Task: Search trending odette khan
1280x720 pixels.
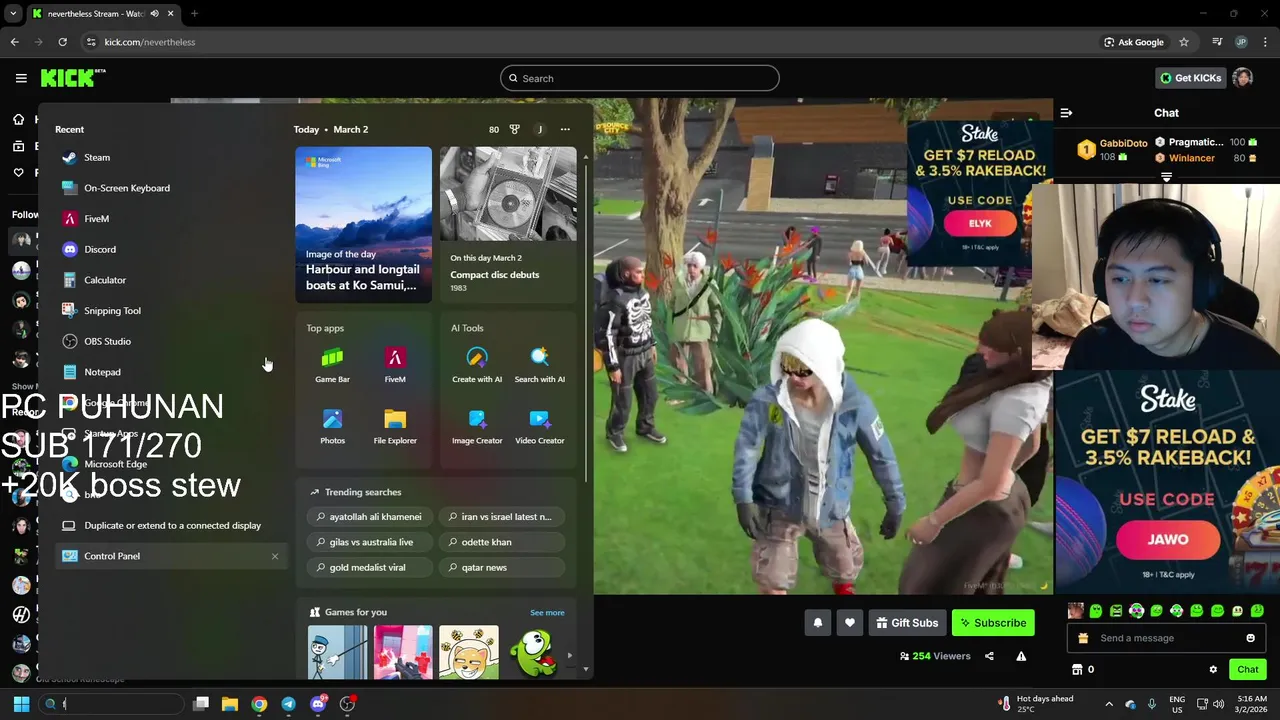Action: pyautogui.click(x=501, y=542)
